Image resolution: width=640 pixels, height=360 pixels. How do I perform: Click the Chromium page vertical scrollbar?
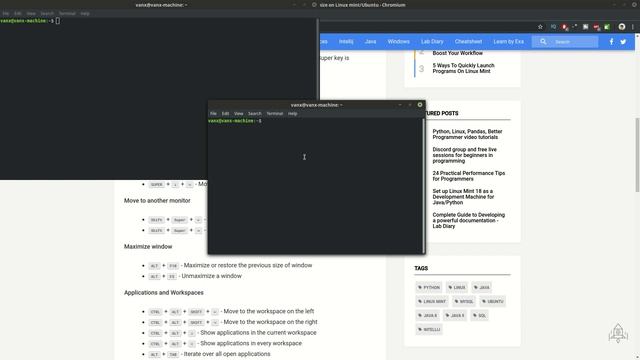(637, 155)
